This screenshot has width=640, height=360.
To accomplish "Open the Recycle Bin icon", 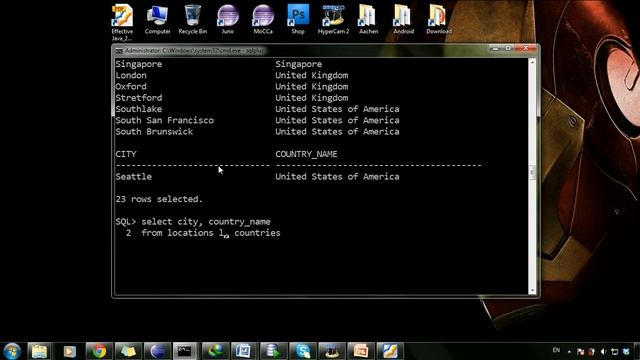I will 192,20.
